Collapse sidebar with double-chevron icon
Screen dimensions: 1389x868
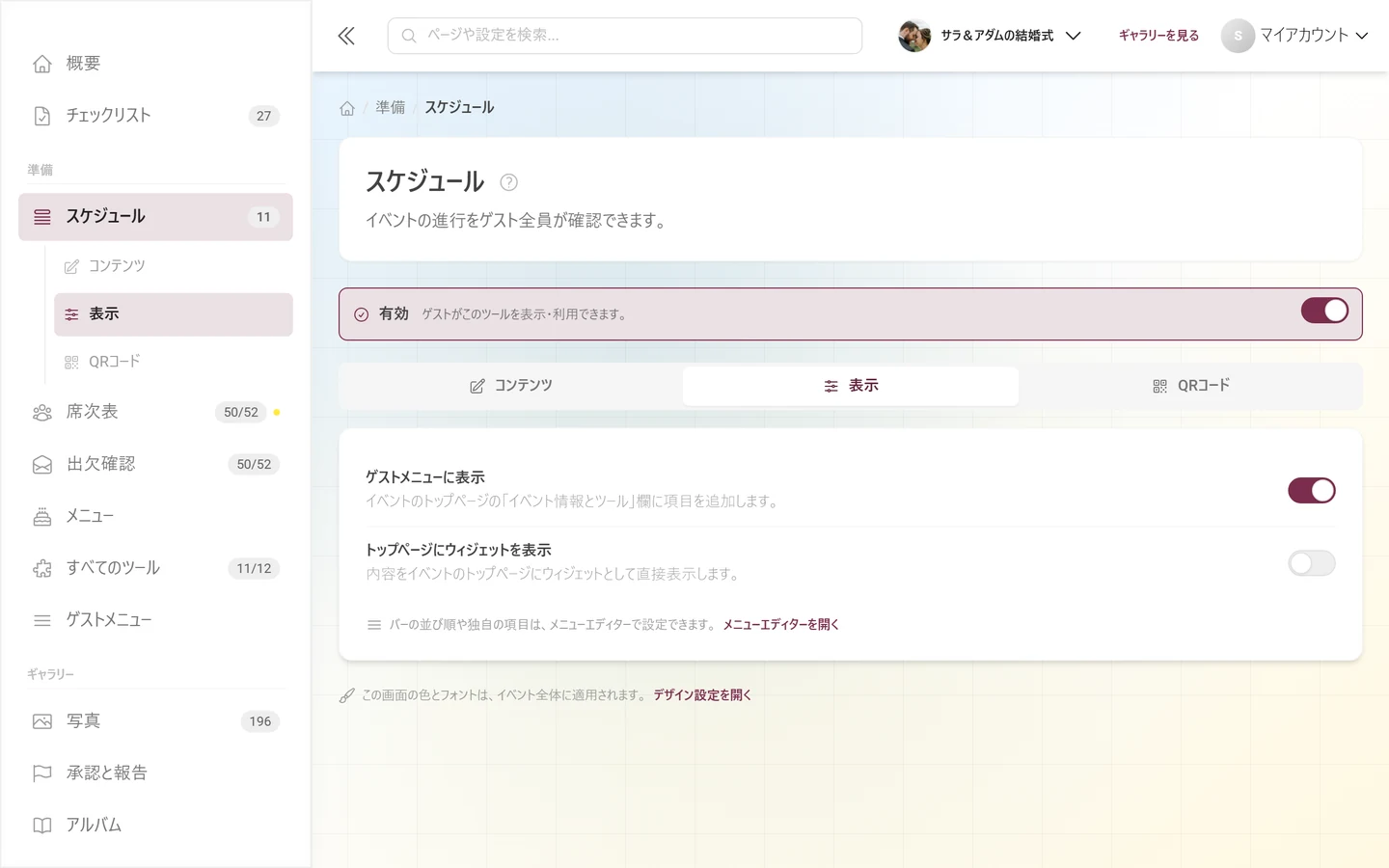point(346,36)
